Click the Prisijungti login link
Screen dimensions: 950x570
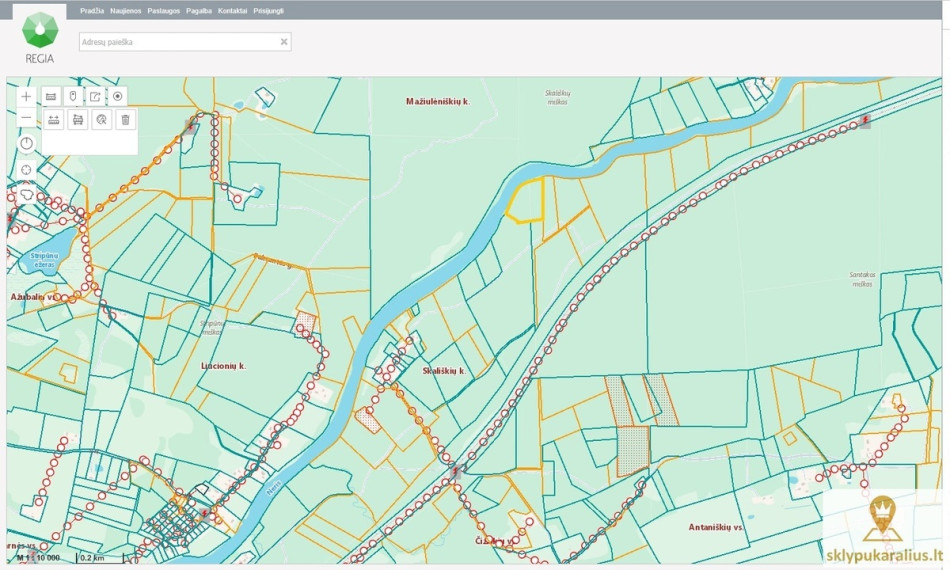[x=268, y=11]
